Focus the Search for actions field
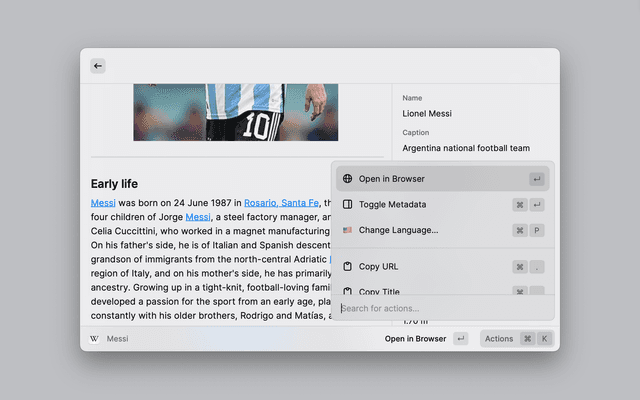The image size is (640, 400). (440, 308)
